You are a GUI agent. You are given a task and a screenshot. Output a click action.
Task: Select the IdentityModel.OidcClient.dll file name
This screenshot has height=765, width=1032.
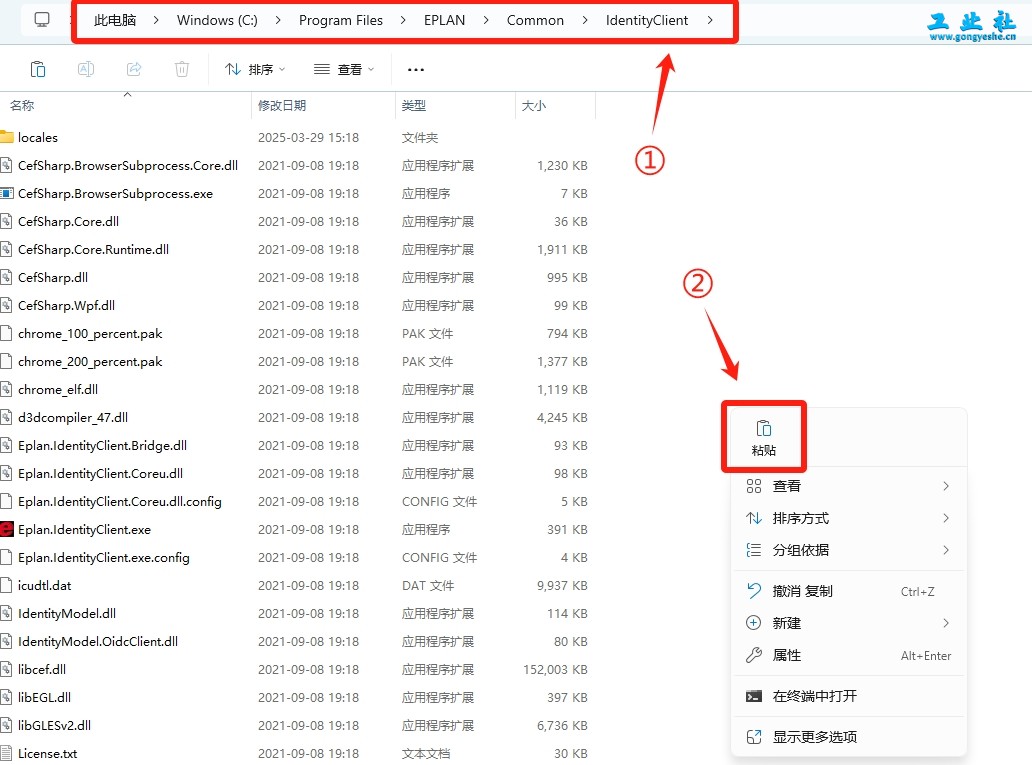pyautogui.click(x=98, y=641)
